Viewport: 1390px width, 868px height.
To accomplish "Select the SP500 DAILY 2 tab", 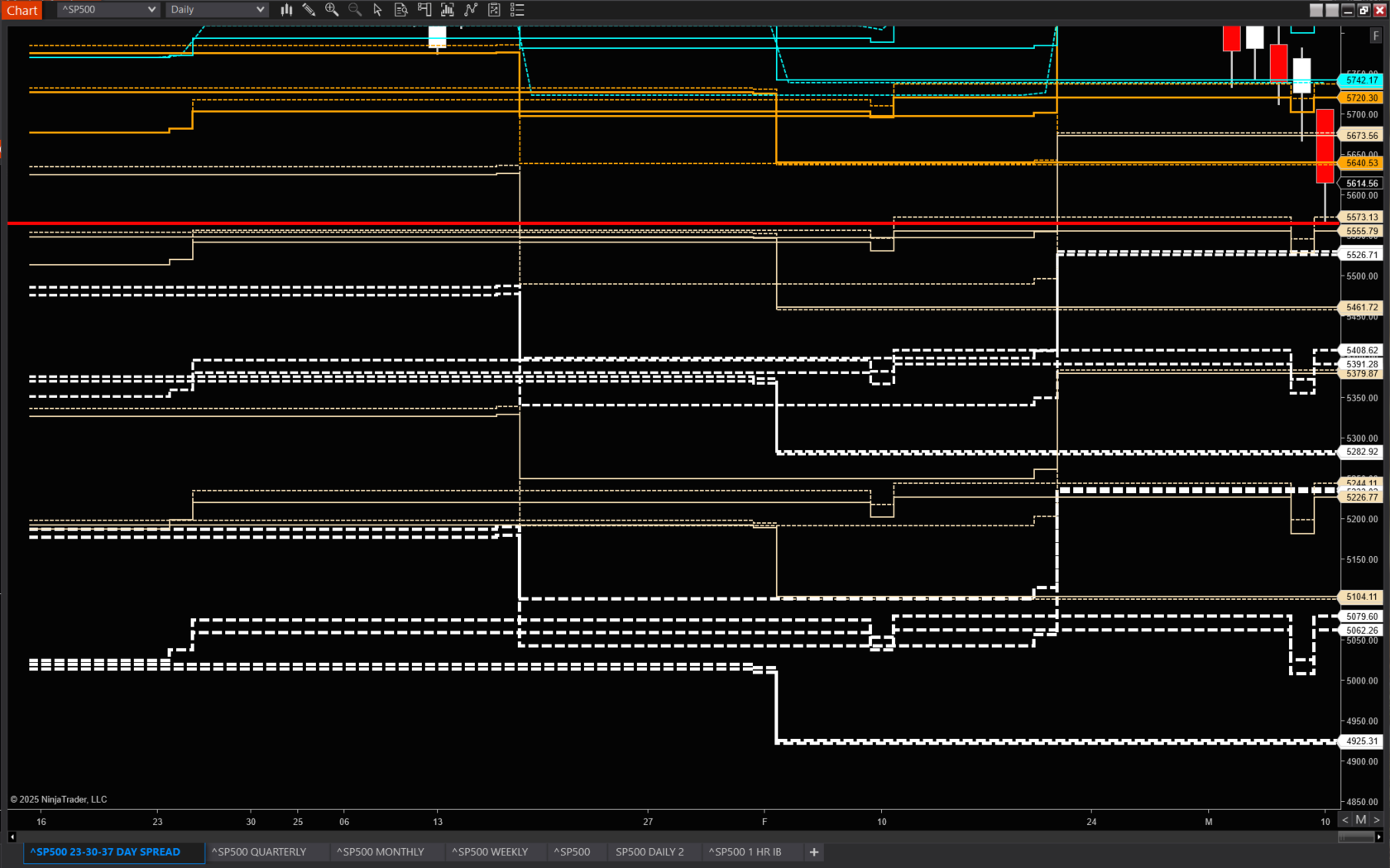I will [650, 851].
